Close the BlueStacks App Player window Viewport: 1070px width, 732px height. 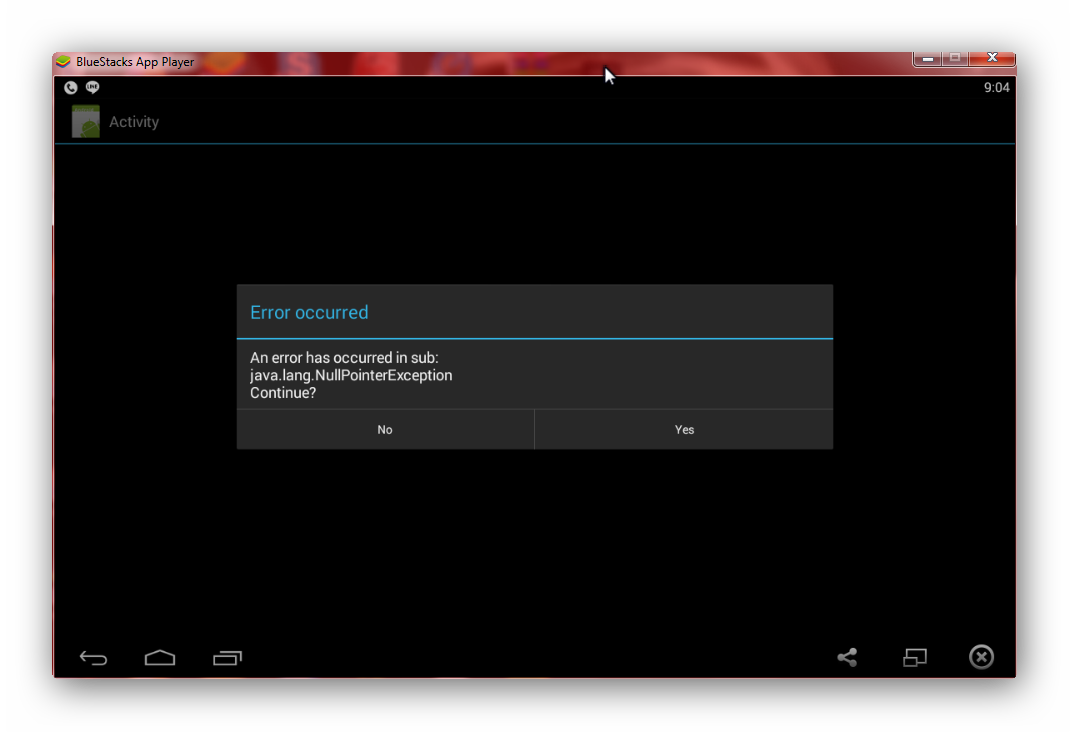pos(992,59)
